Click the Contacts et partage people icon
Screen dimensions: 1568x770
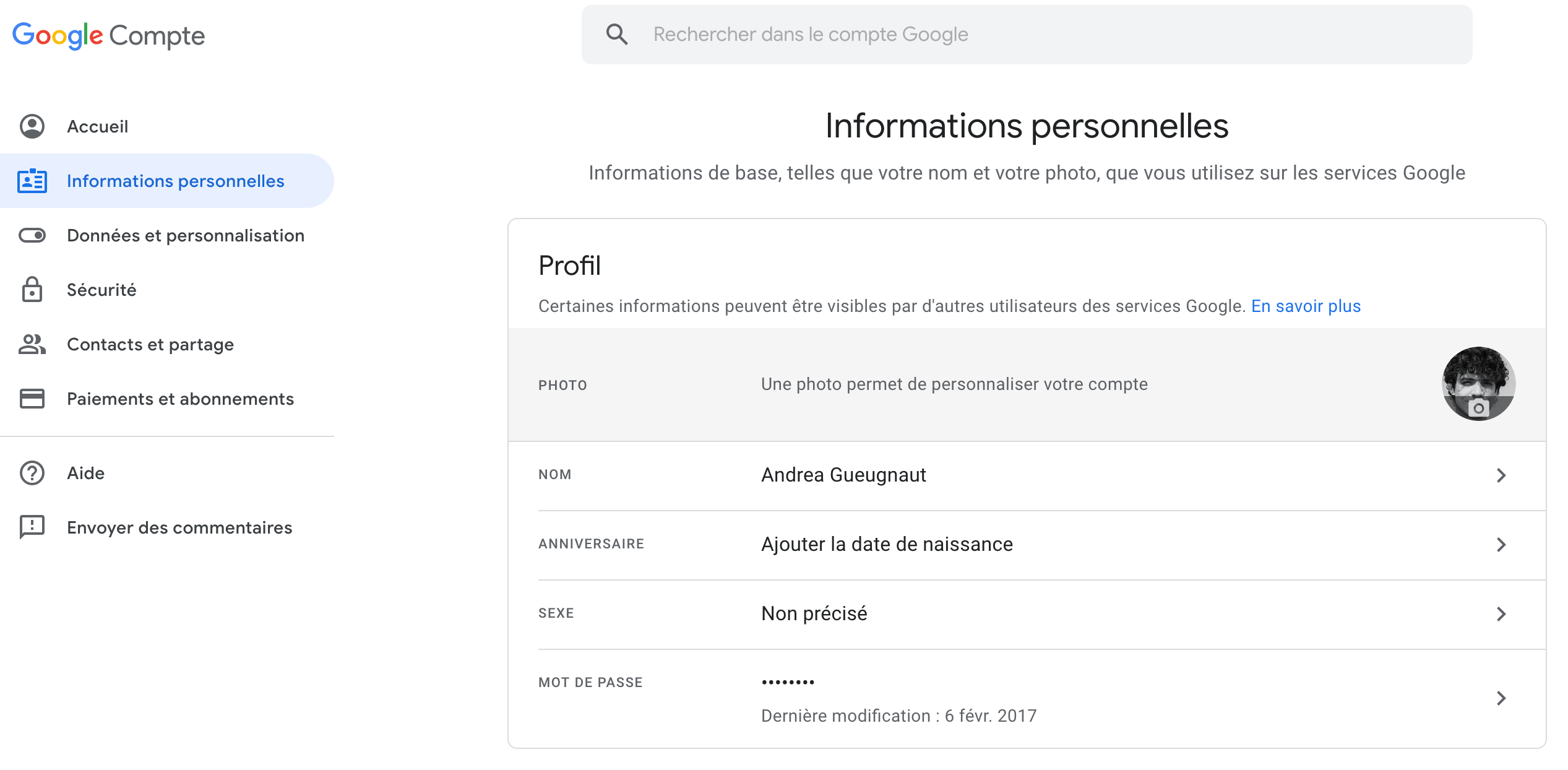(32, 344)
